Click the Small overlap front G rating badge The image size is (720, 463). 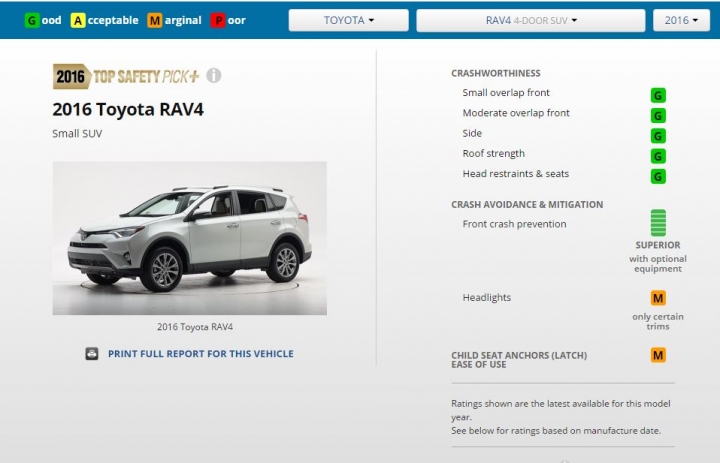658,96
